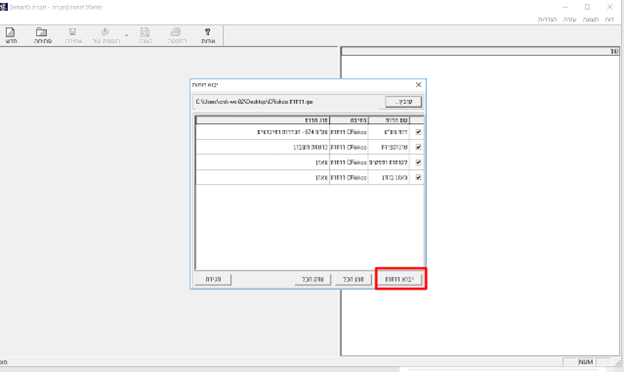624x372 pixels.
Task: Click the app icon in the title bar
Action: pos(4,7)
